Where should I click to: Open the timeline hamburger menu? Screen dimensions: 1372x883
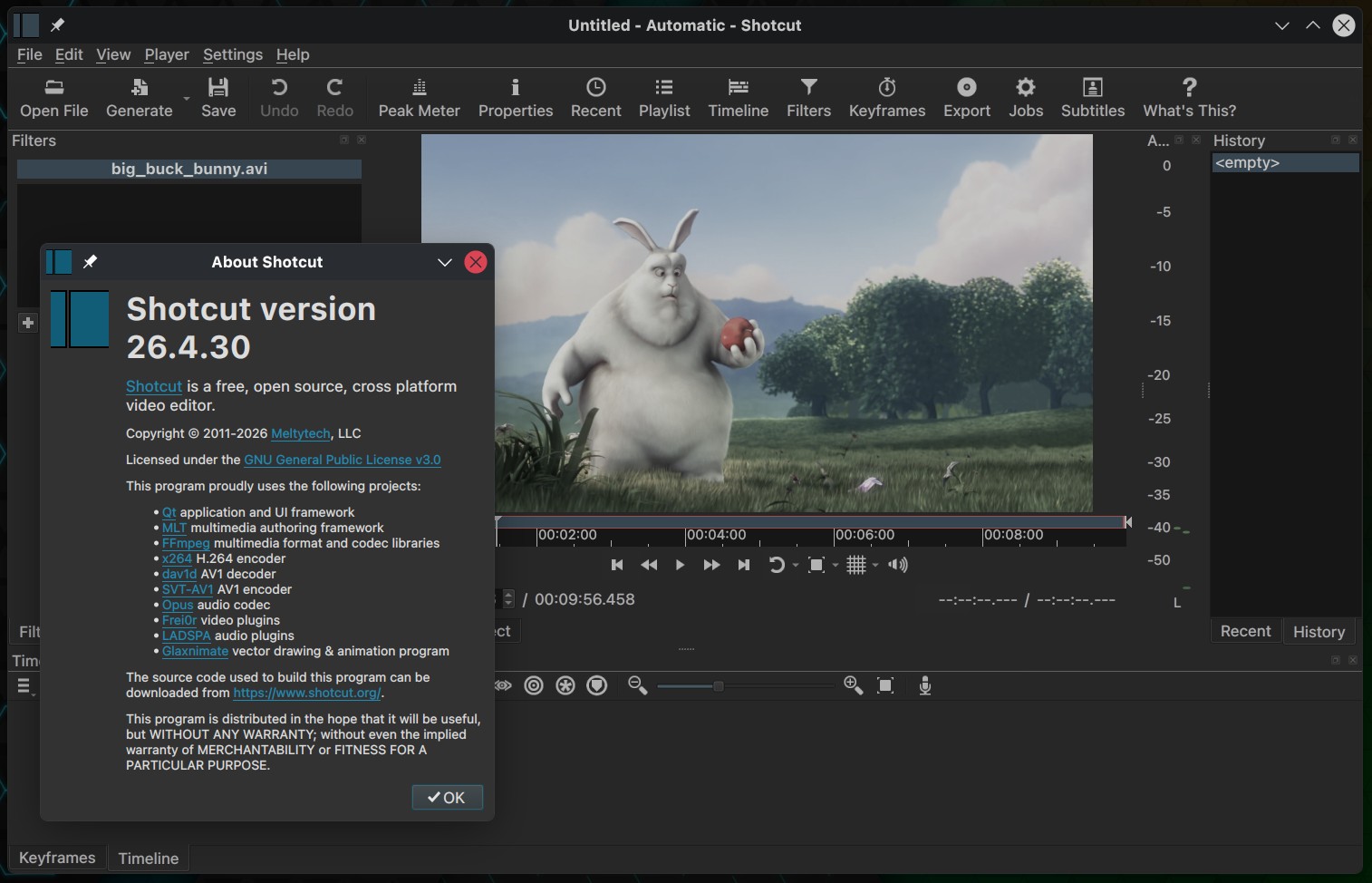tap(24, 686)
